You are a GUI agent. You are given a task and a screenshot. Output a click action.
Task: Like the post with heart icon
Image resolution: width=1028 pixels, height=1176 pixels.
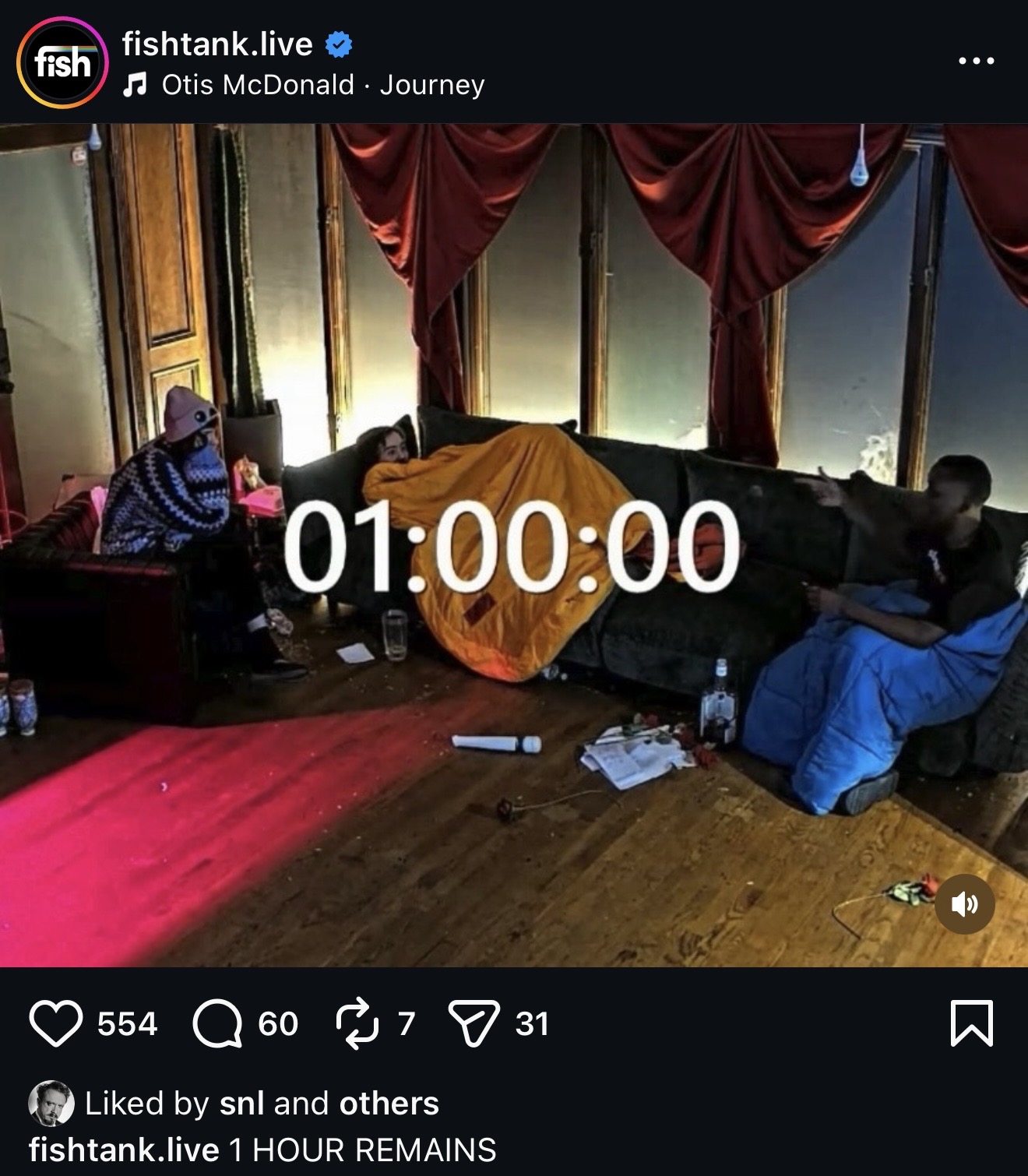point(56,1023)
